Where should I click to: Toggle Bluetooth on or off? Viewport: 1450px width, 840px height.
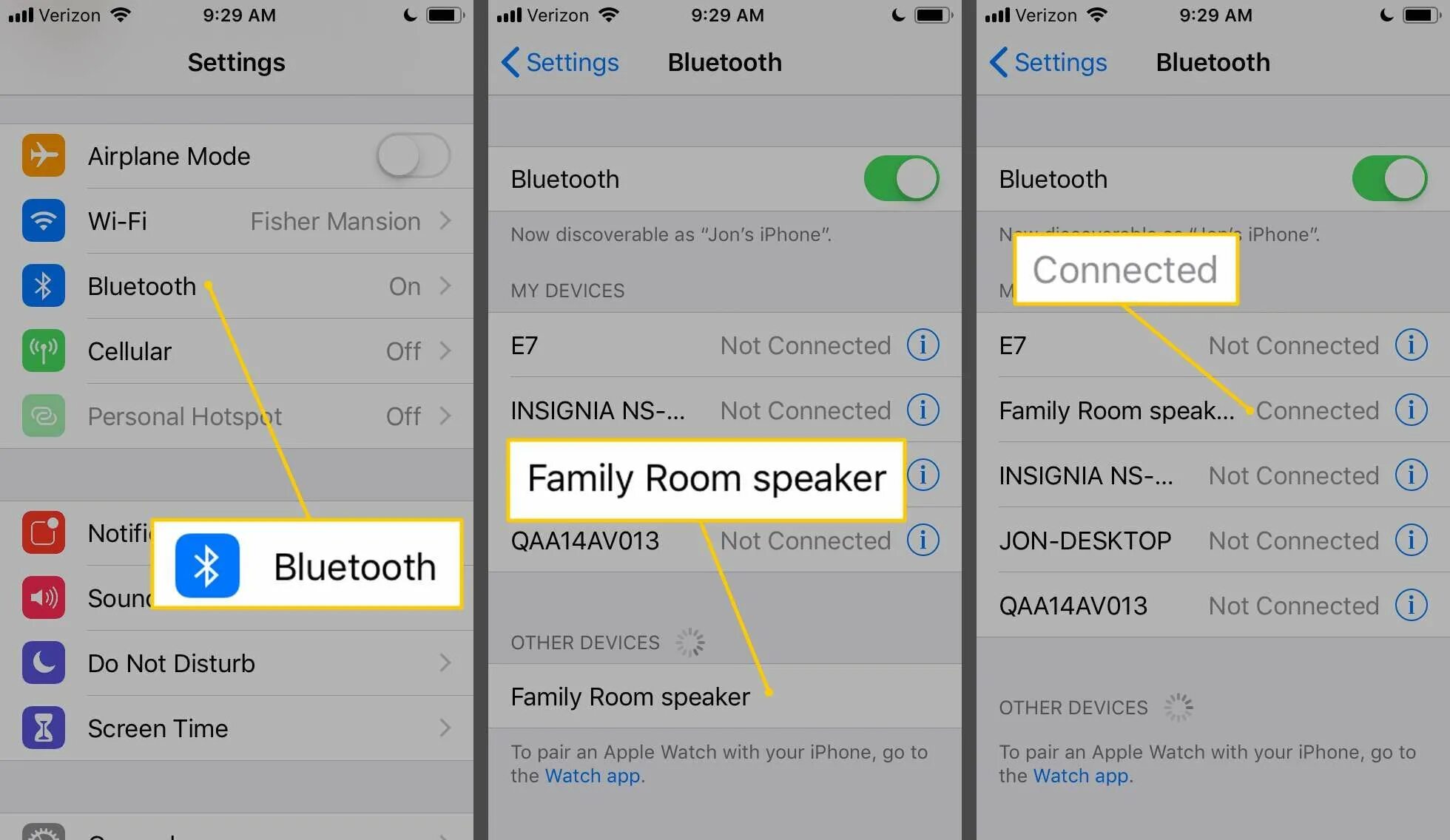(x=899, y=179)
